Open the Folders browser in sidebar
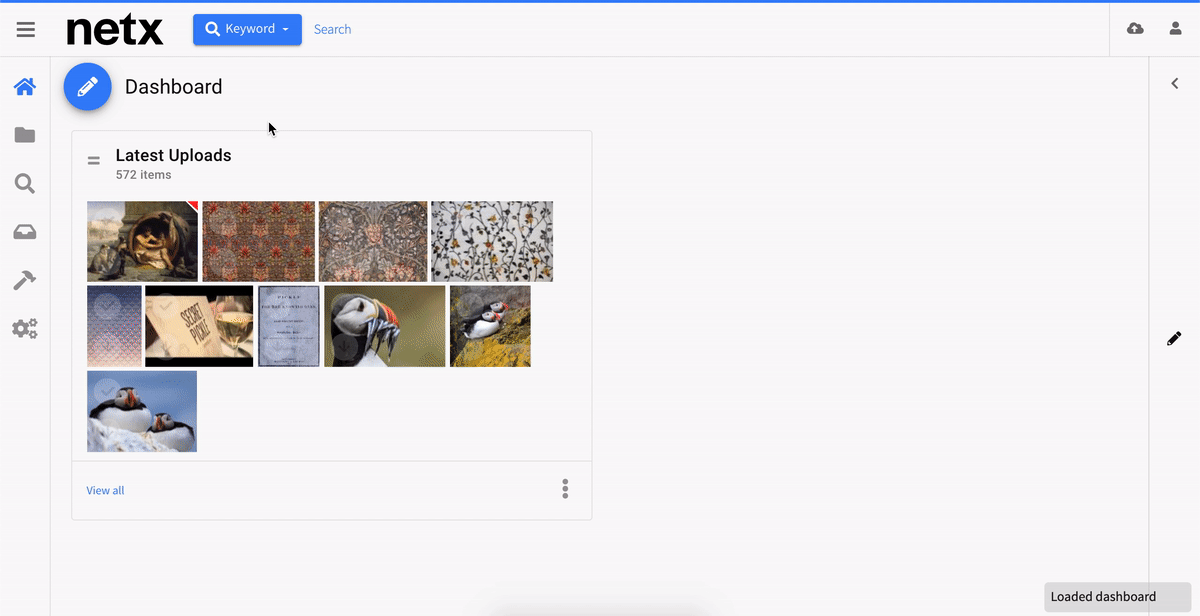The image size is (1200, 616). 25,135
